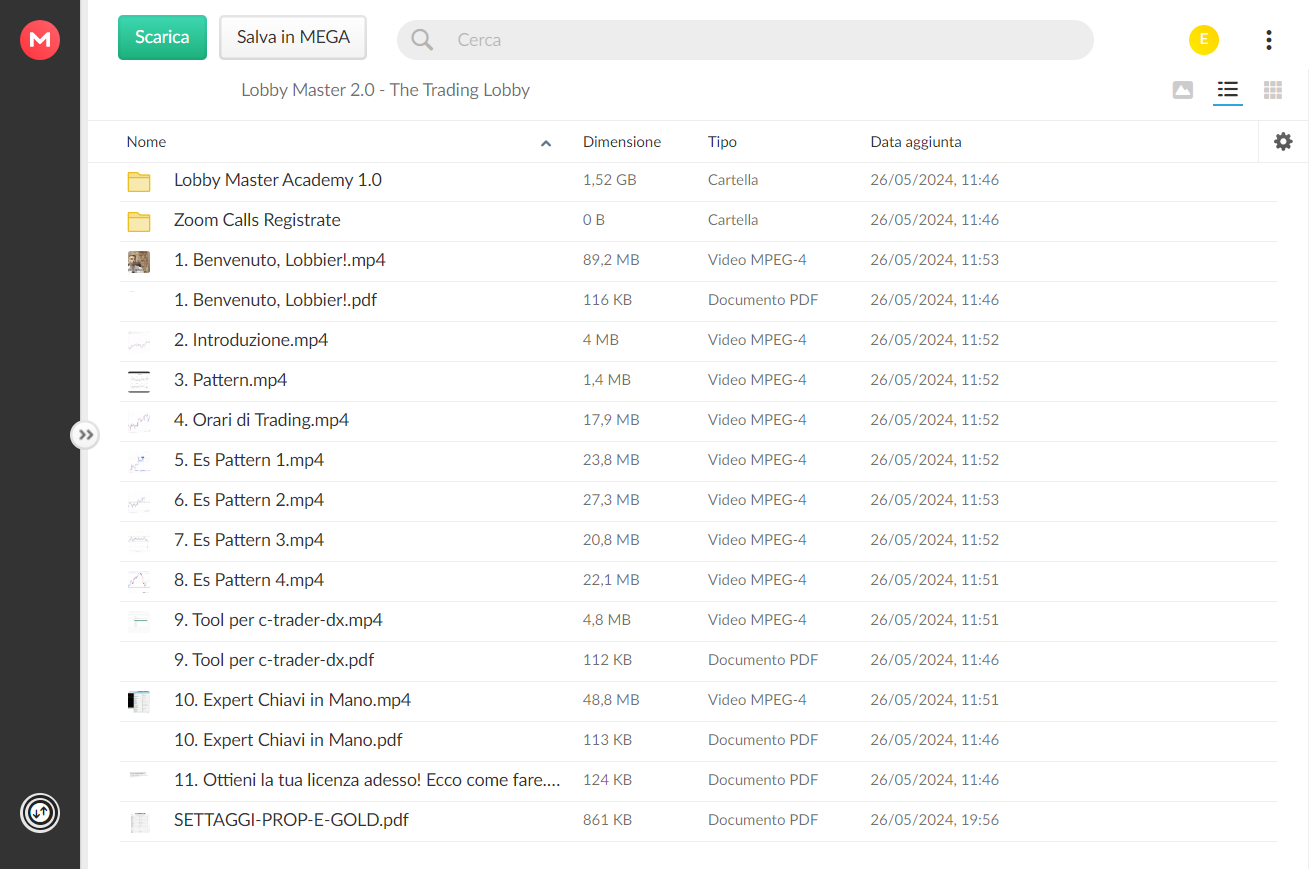
Task: Select 1. Benvenuto, Lobbier!.mp4 file name
Action: (280, 260)
